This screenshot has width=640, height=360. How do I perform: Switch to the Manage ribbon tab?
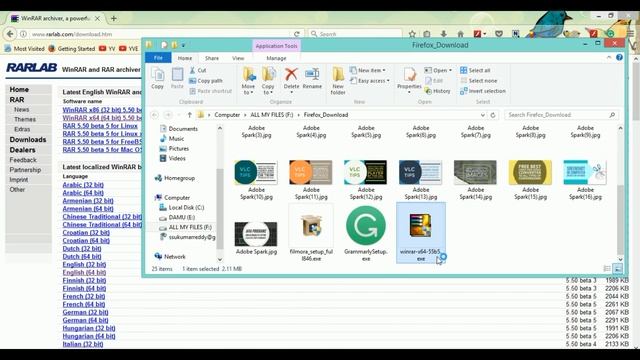tap(276, 58)
